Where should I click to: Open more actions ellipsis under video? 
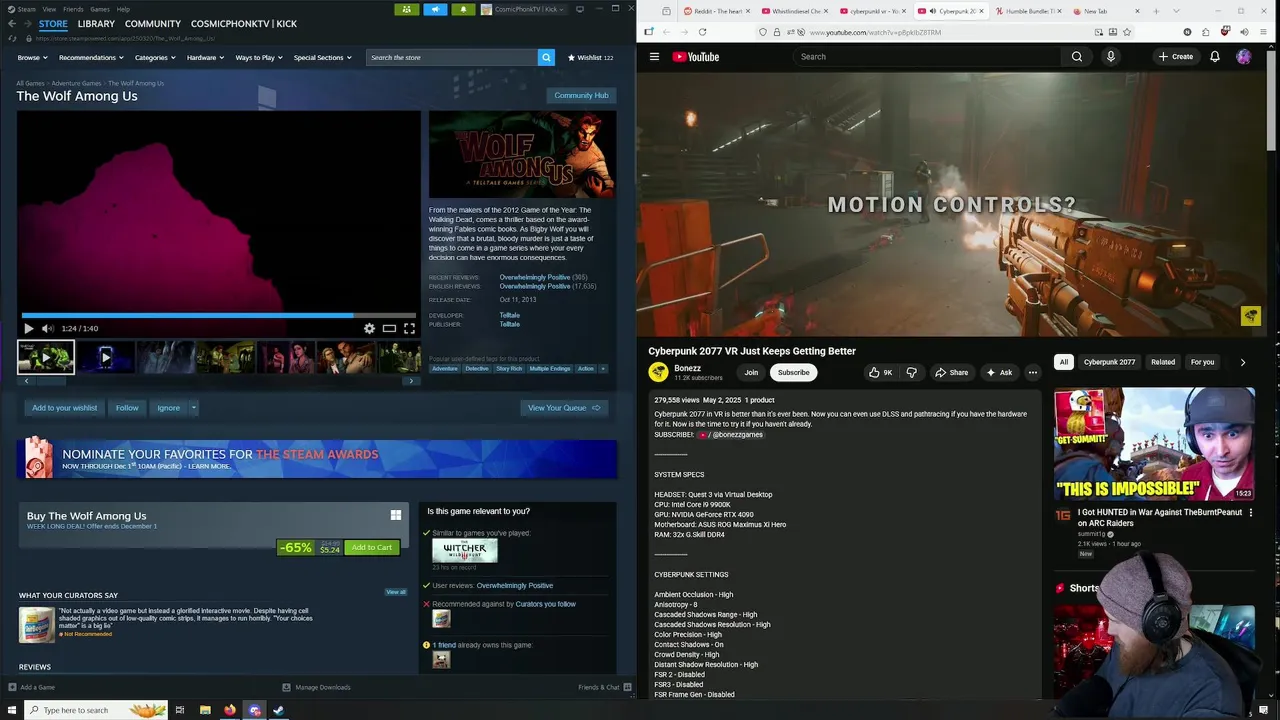pos(1033,372)
